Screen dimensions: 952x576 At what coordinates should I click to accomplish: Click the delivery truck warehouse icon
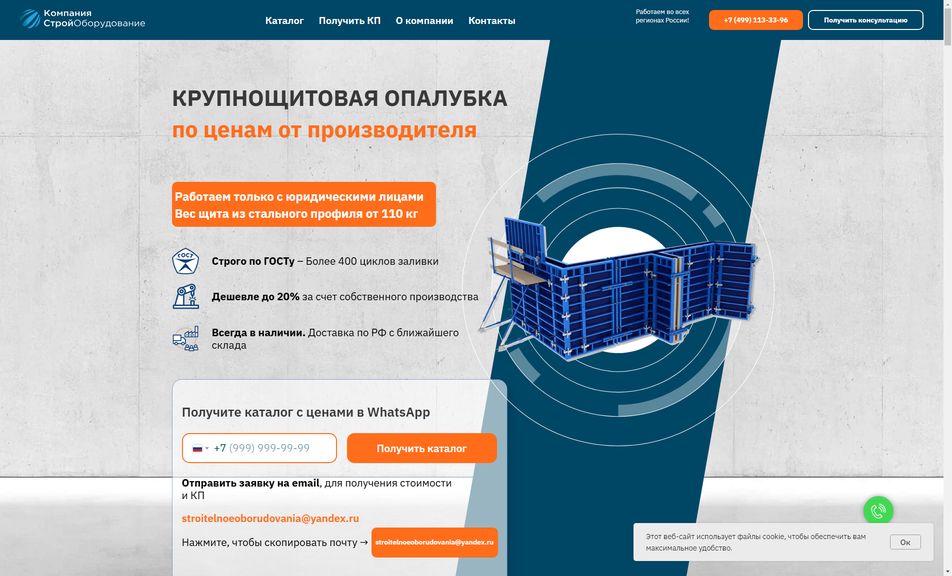[185, 339]
